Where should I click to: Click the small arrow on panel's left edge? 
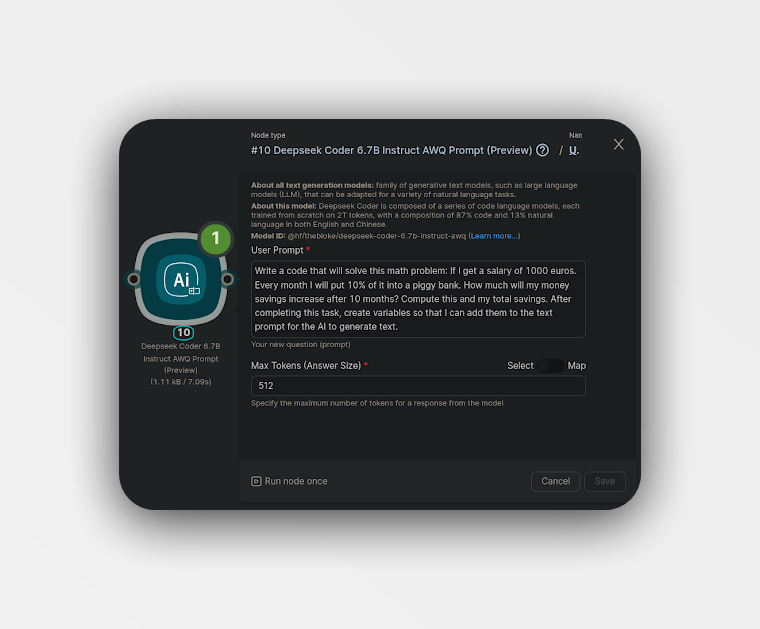[237, 310]
